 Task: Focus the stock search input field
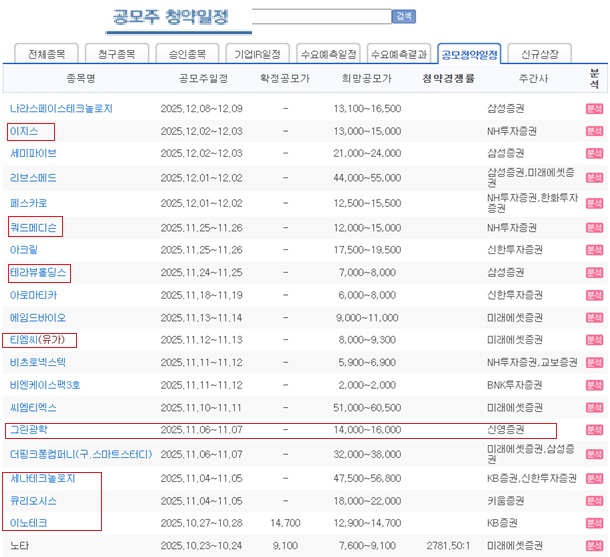pyautogui.click(x=321, y=16)
